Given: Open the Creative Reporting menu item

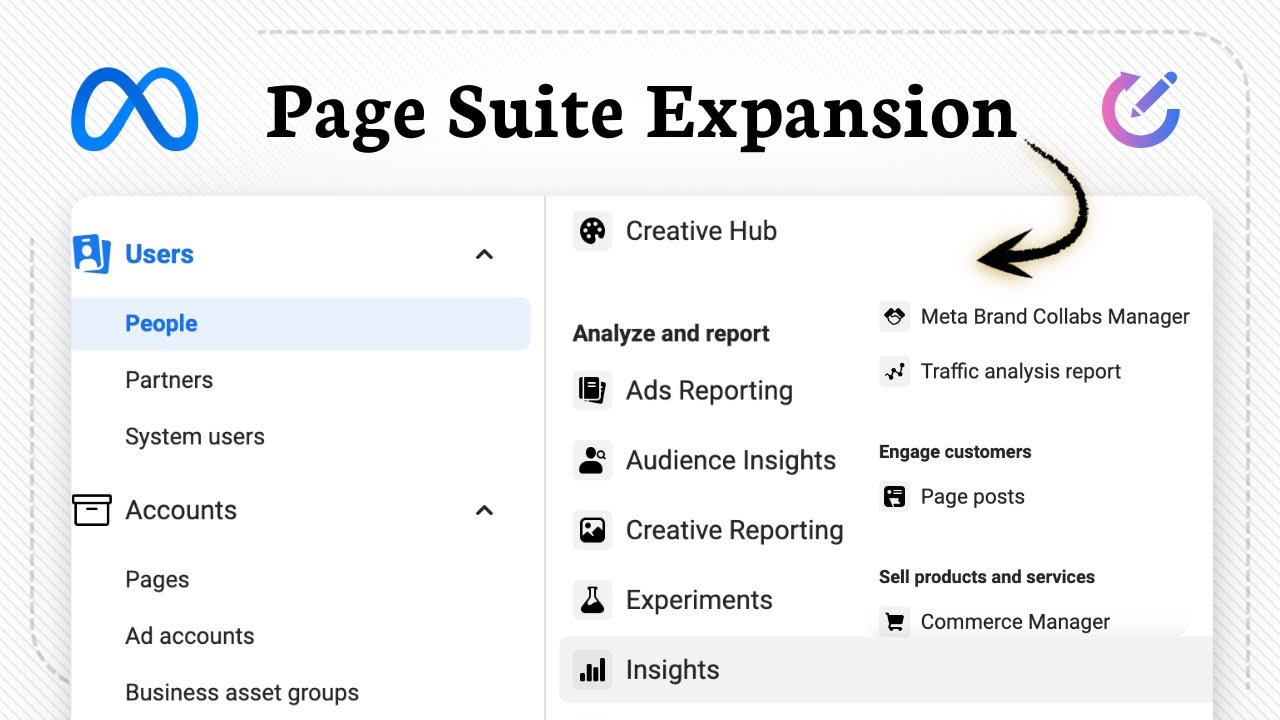Looking at the screenshot, I should 735,531.
